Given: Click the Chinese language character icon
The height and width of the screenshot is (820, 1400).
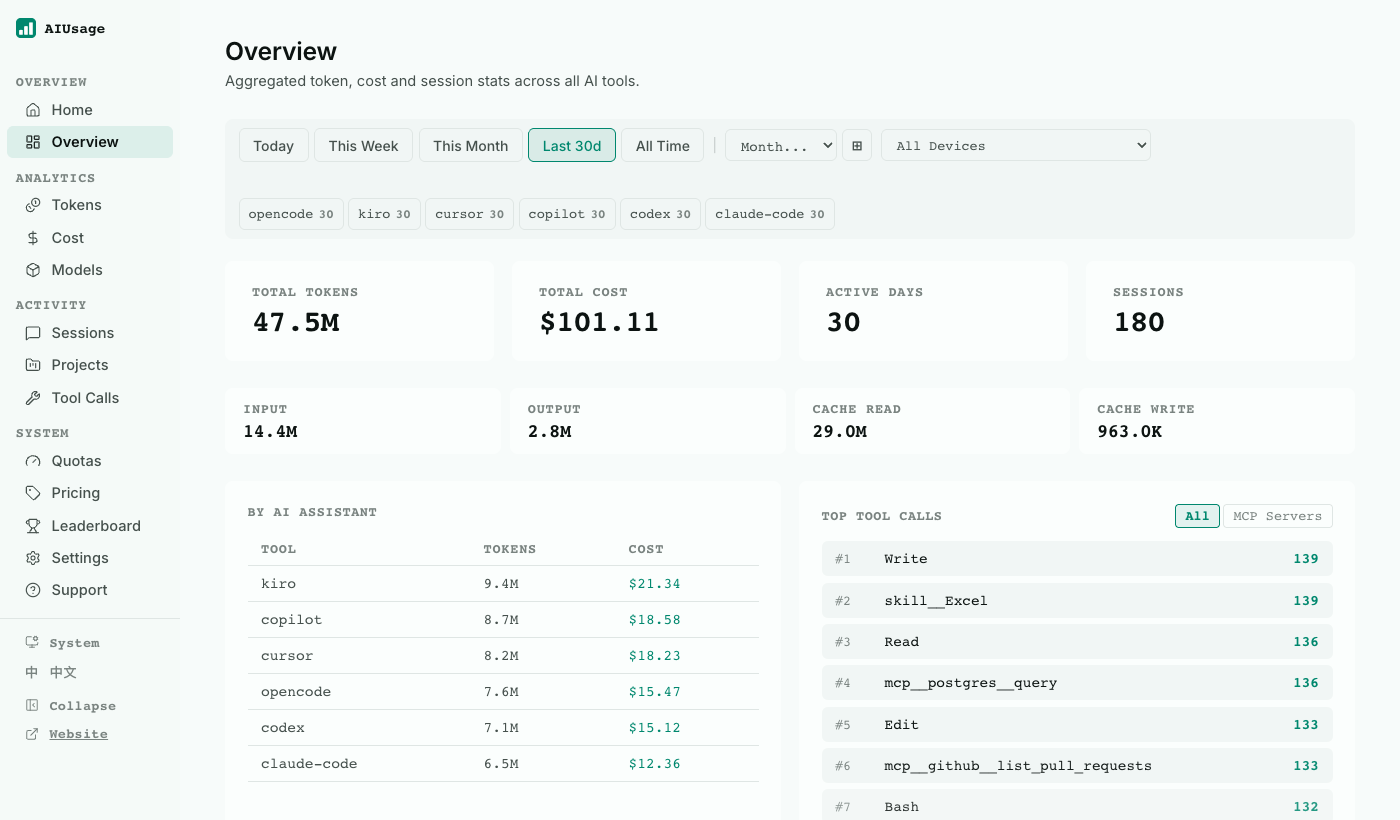Looking at the screenshot, I should (x=32, y=673).
